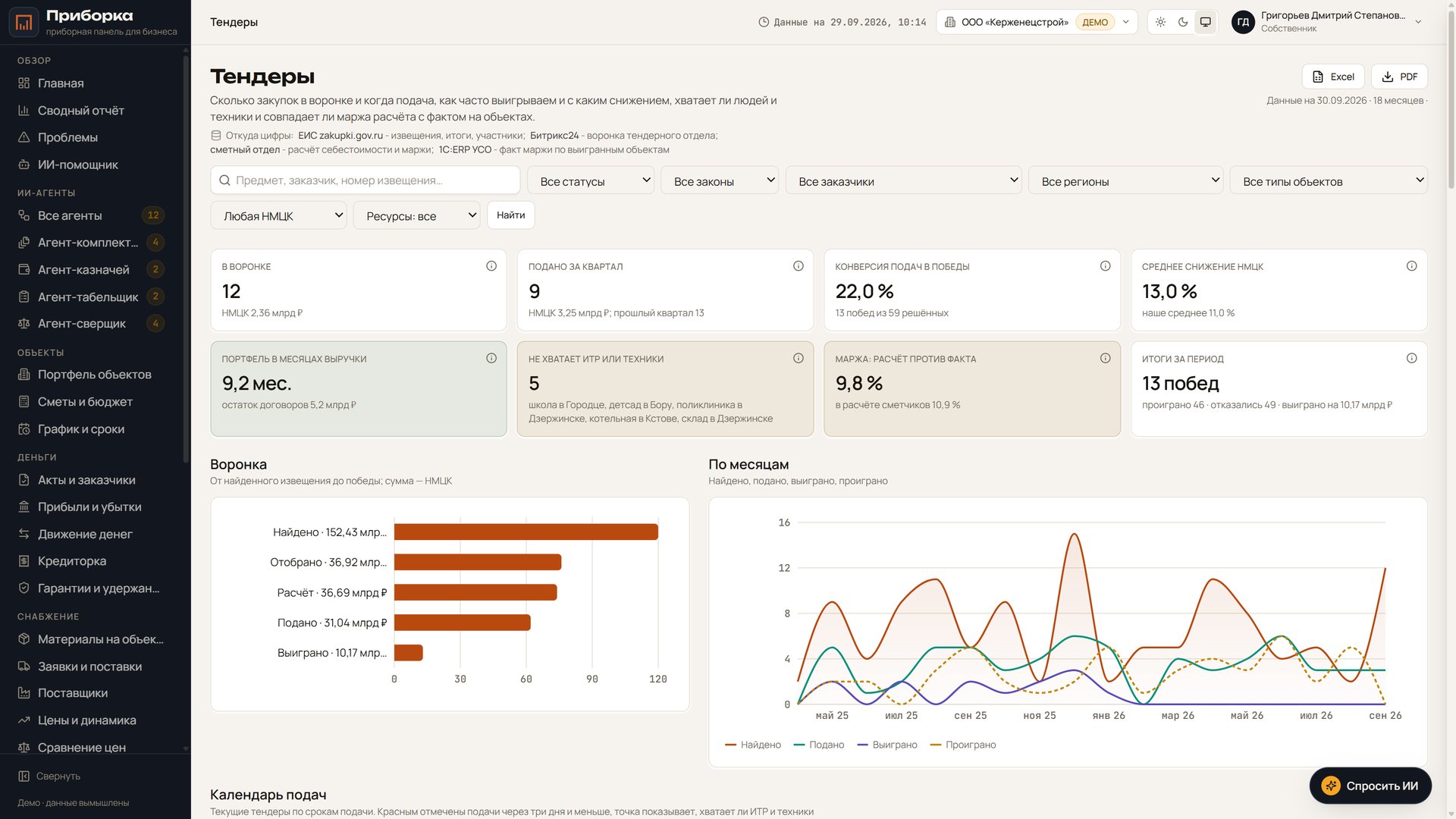Expand the Все заказчики filter
Viewport: 1456px width, 819px height.
(903, 180)
